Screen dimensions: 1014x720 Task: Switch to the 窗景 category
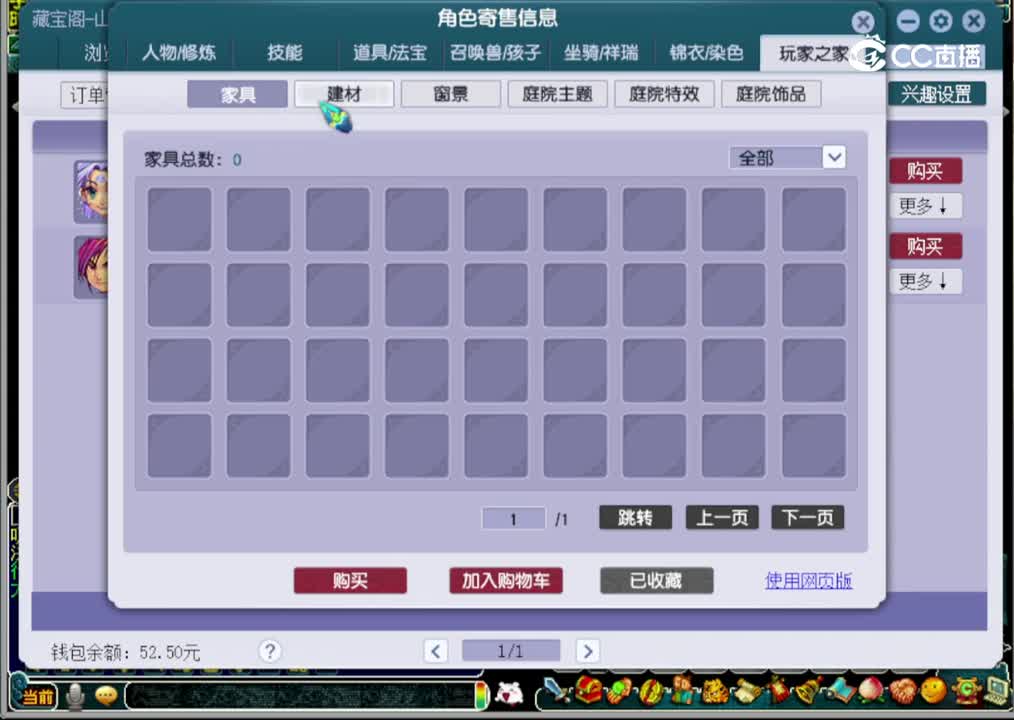click(450, 94)
